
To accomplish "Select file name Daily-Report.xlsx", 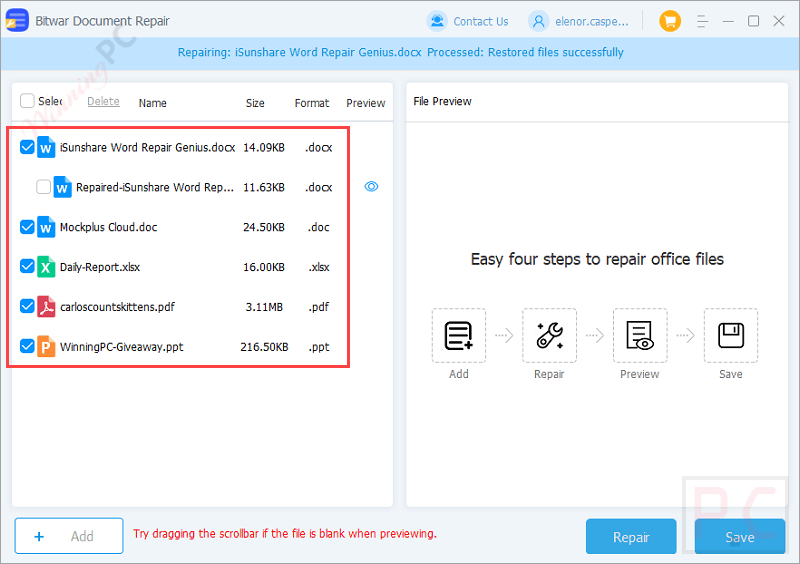I will pyautogui.click(x=100, y=267).
